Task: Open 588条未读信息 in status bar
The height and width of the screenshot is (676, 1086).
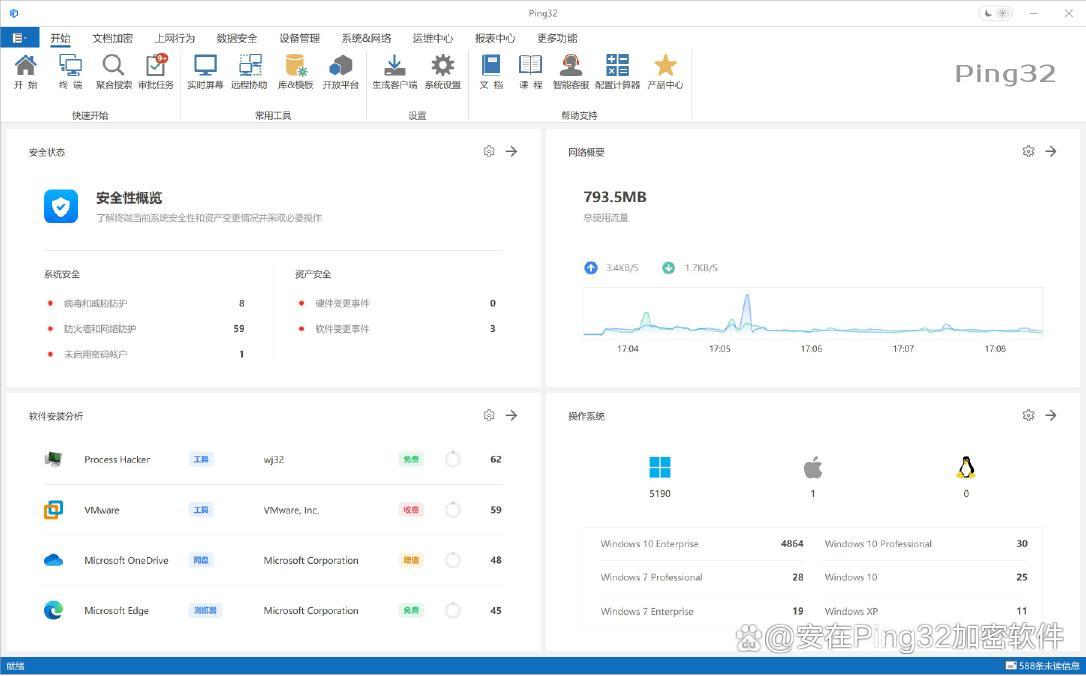Action: pyautogui.click(x=1043, y=666)
